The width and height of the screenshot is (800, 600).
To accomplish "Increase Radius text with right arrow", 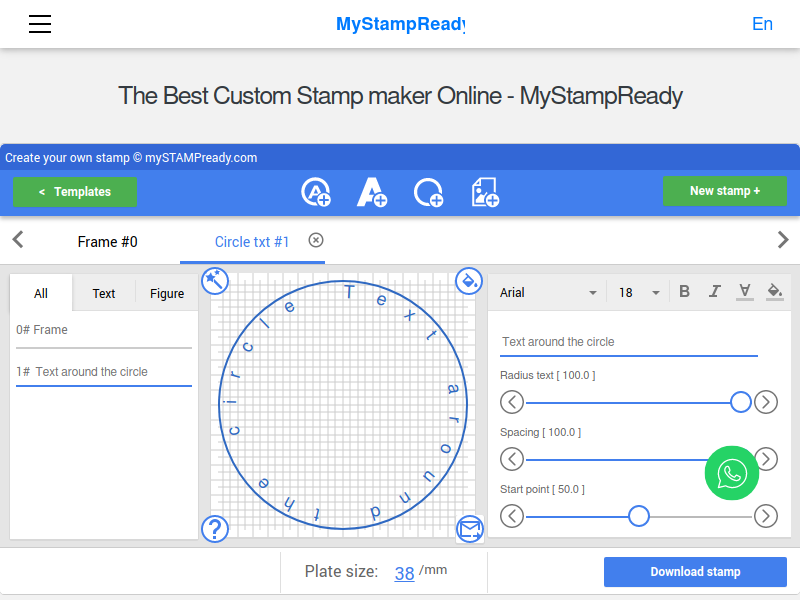I will pos(766,402).
